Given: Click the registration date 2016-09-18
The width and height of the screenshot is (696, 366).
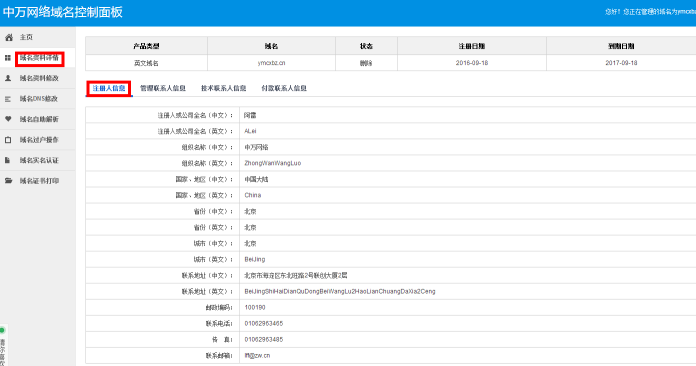Looking at the screenshot, I should click(x=472, y=63).
